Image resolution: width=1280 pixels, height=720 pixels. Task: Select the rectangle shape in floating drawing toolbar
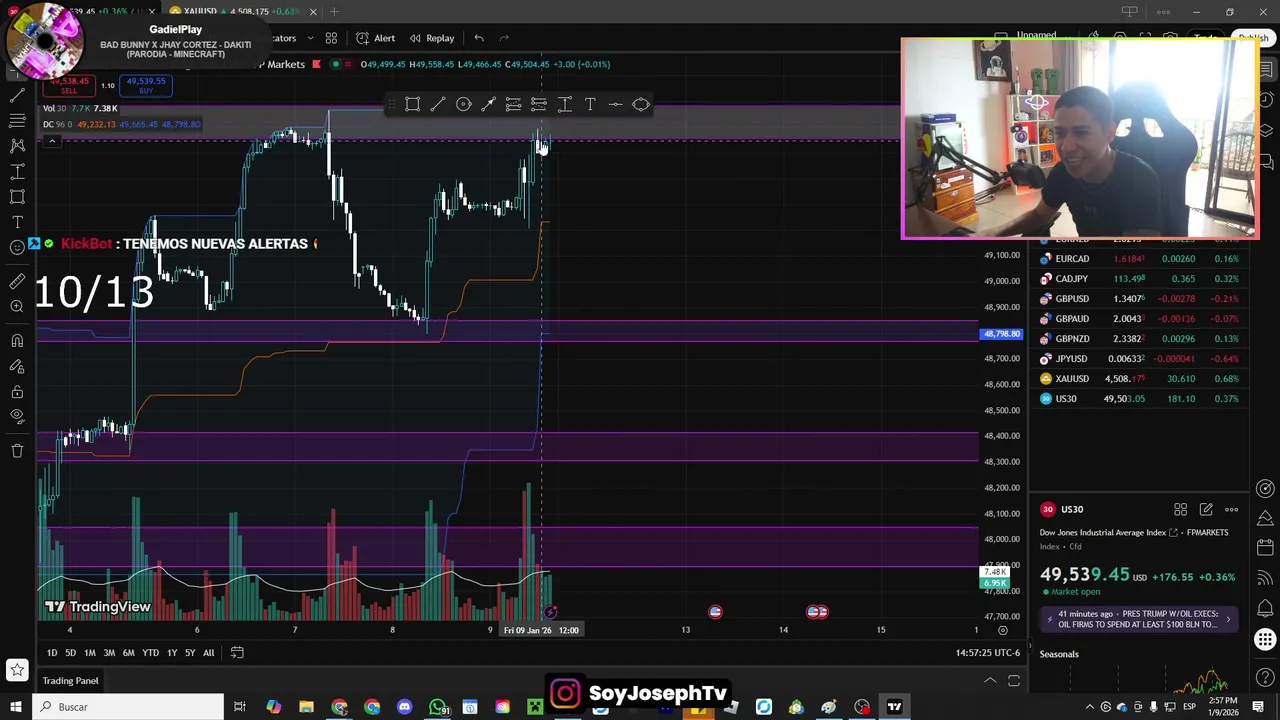(412, 104)
